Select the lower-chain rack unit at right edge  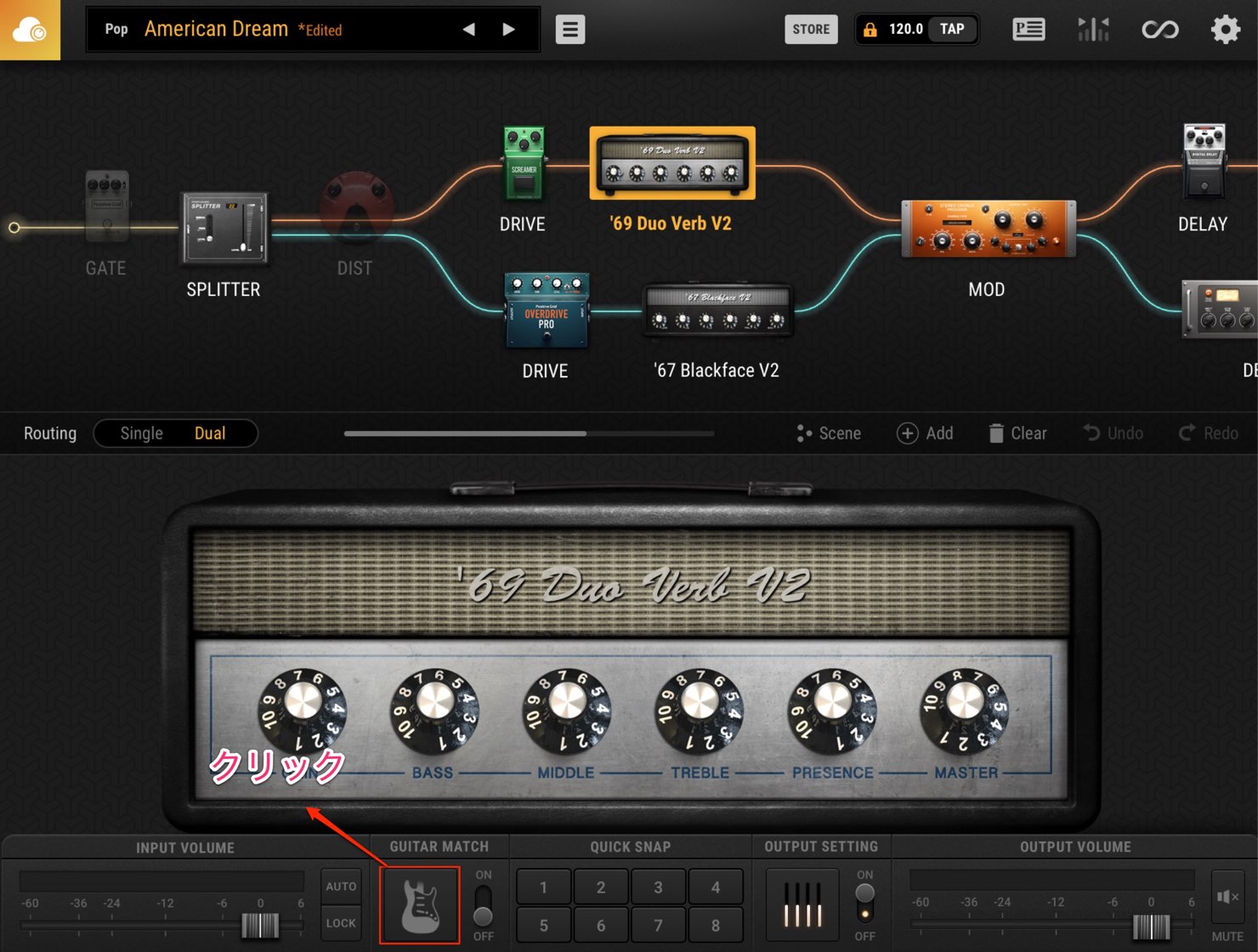point(1220,309)
